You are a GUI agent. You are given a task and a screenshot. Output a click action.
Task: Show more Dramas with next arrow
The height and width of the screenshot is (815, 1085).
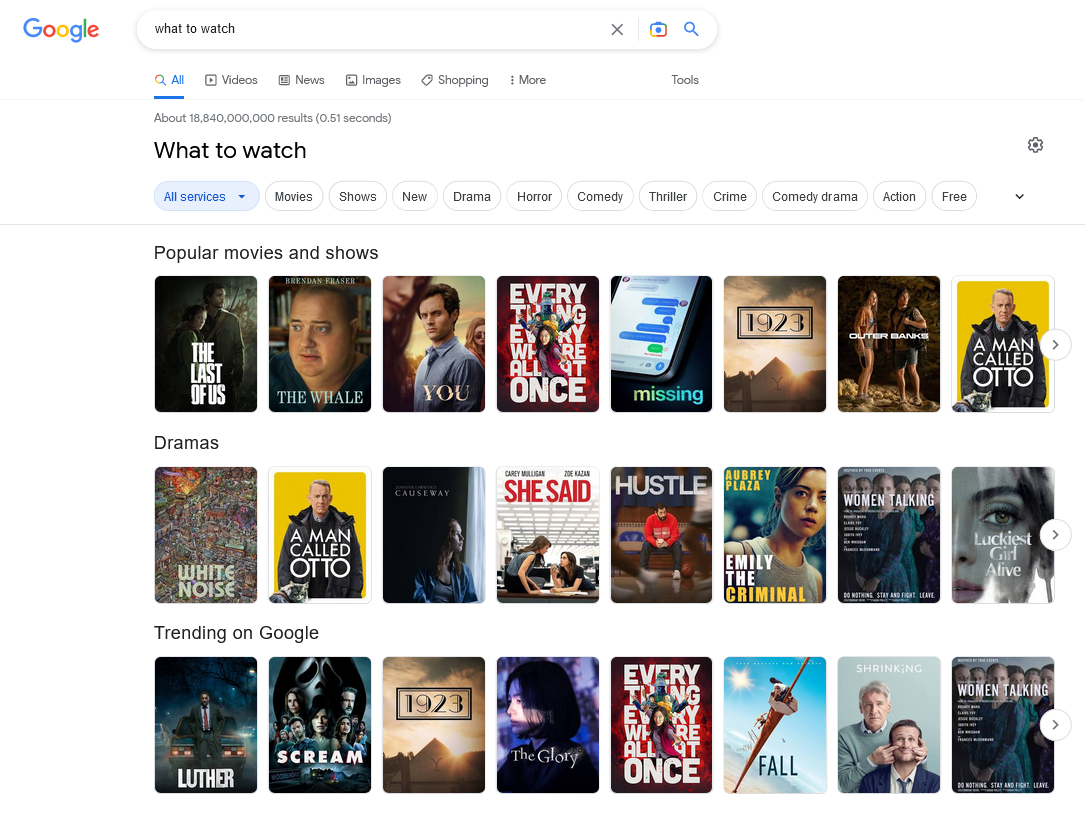tap(1055, 535)
